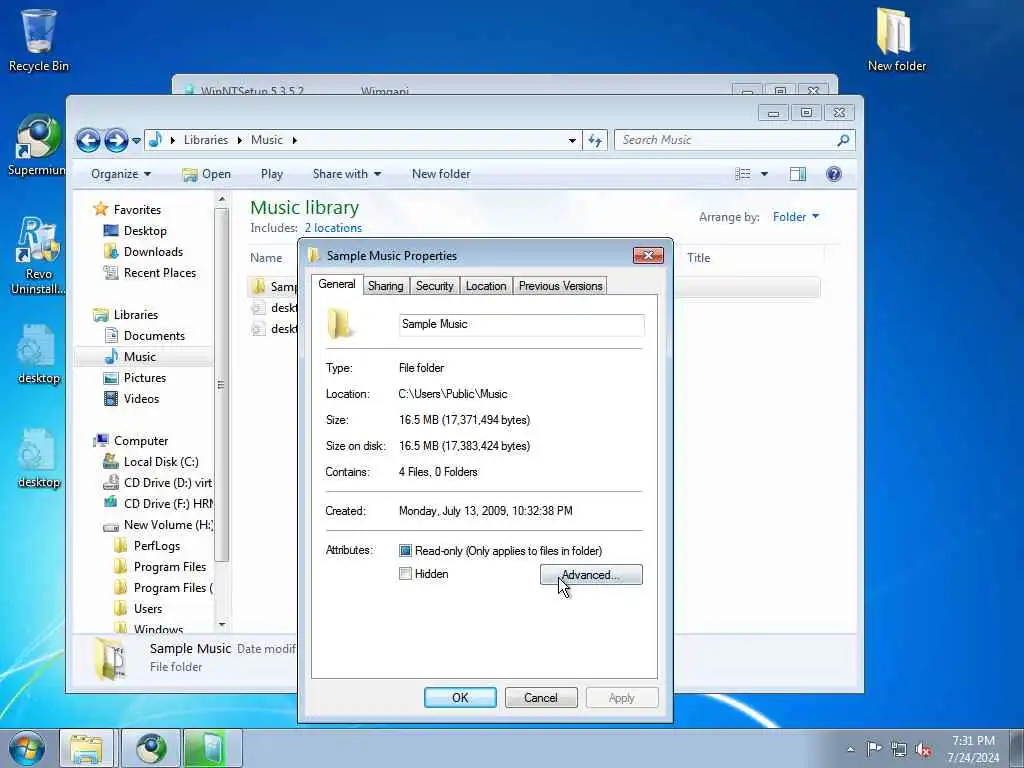Toggle the Read-only attribute checkbox

click(x=406, y=551)
